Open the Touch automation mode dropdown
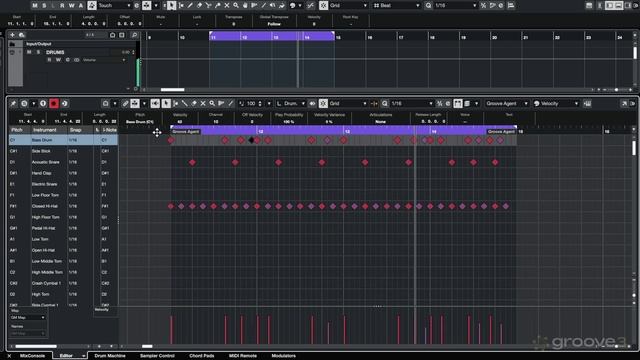This screenshot has width=640, height=360. coord(113,5)
